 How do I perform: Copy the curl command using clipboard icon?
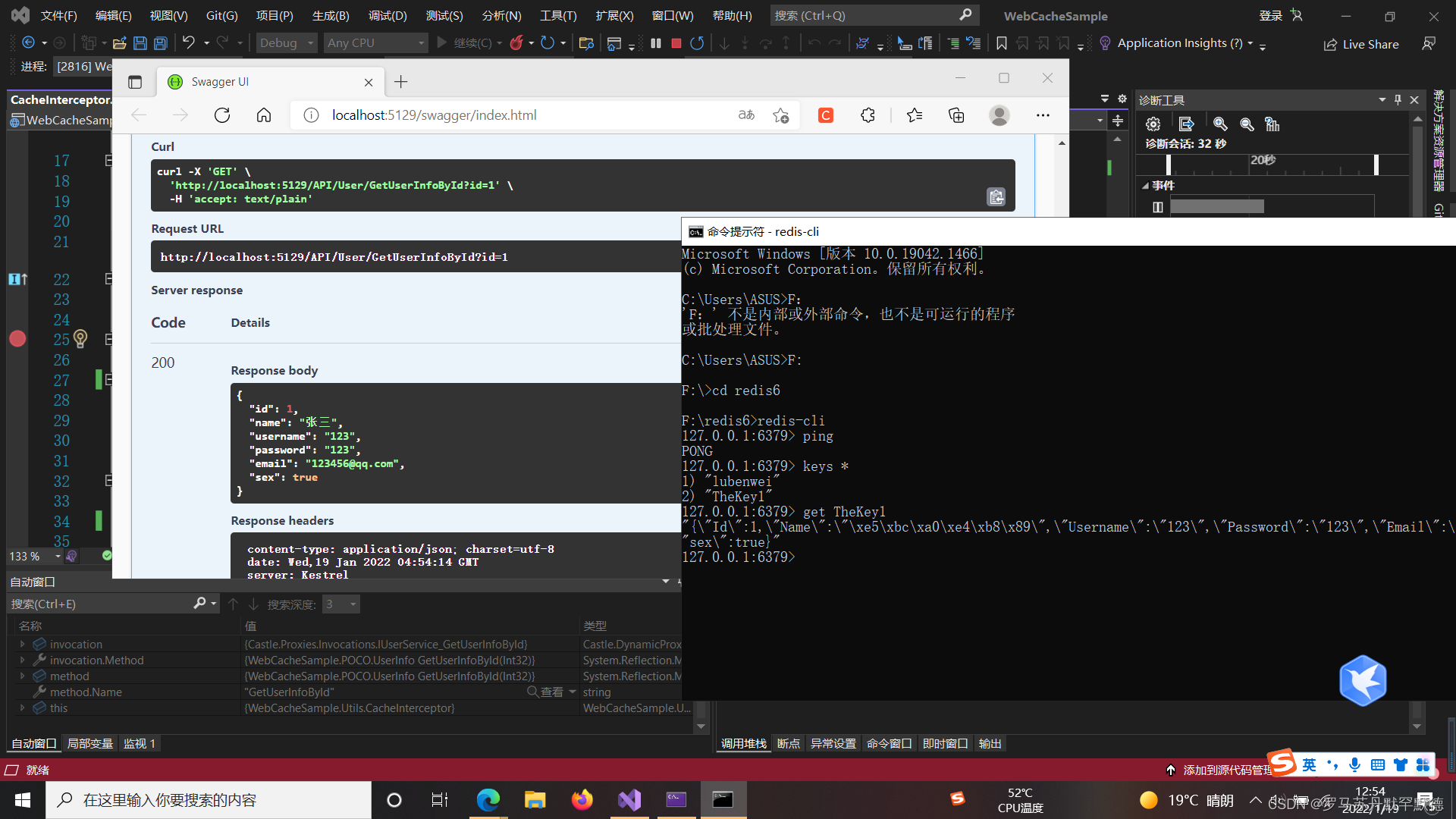[996, 196]
